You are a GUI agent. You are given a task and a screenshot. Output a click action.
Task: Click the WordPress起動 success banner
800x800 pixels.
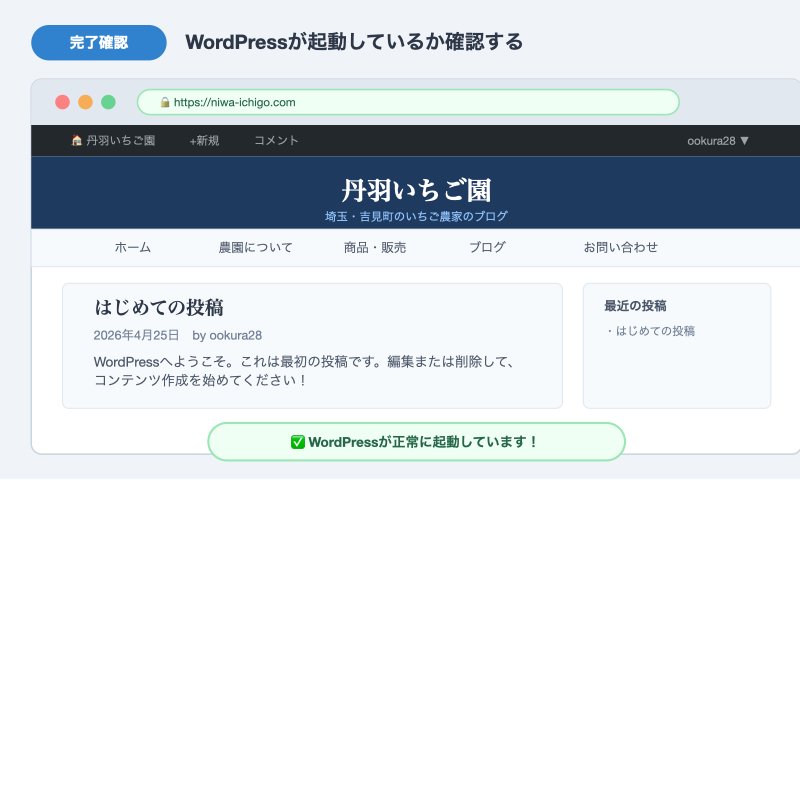tap(416, 441)
